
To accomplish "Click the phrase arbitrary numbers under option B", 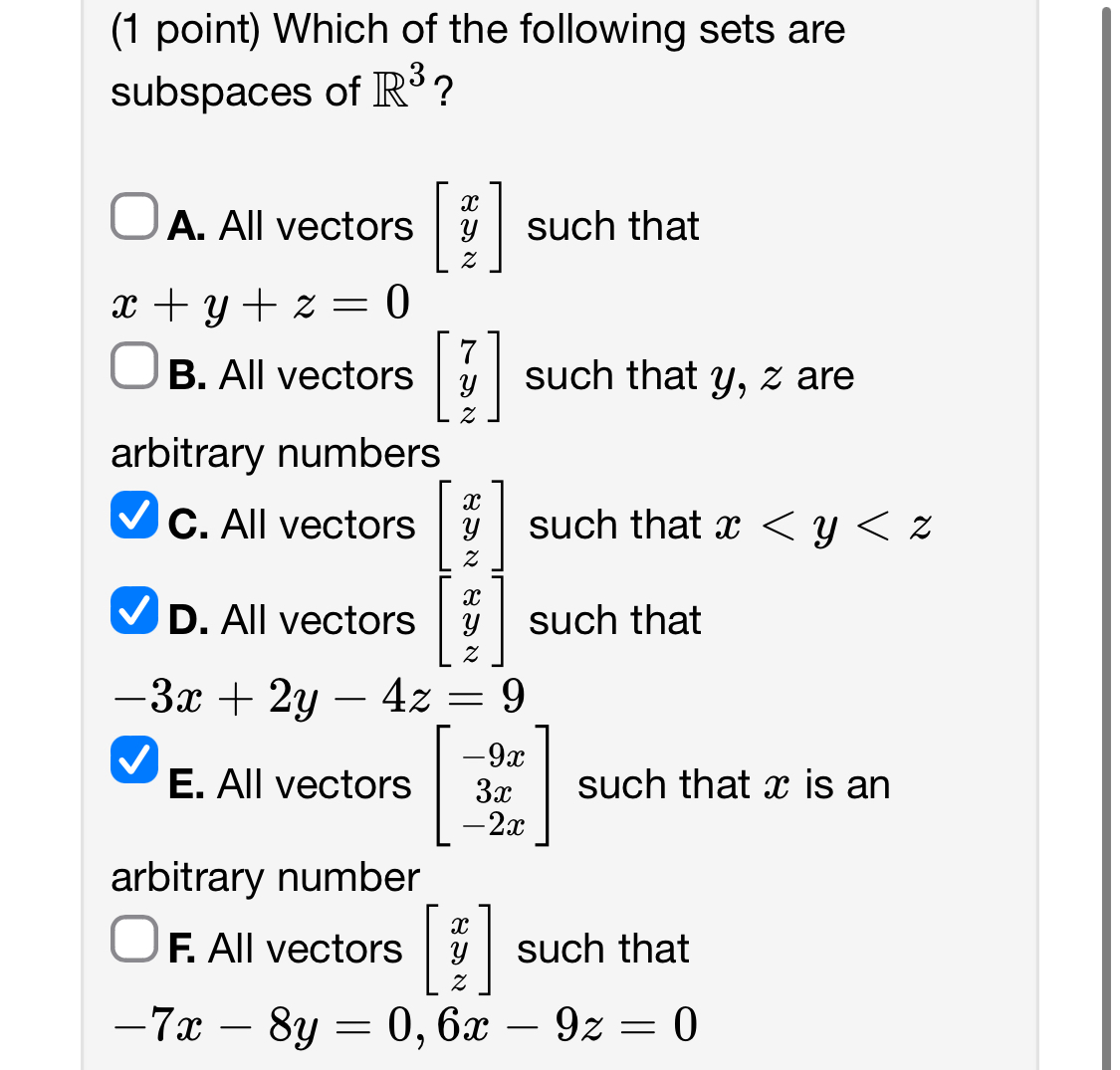I will tap(274, 453).
